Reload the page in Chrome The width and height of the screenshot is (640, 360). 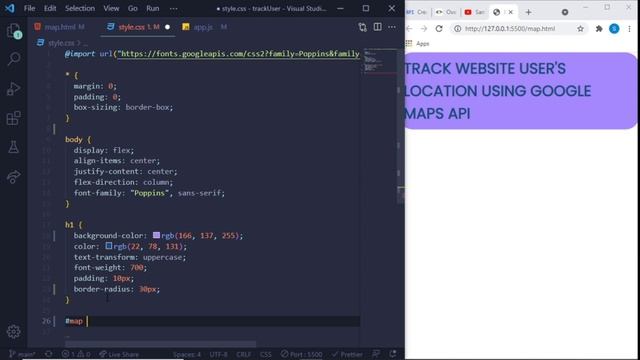point(439,29)
